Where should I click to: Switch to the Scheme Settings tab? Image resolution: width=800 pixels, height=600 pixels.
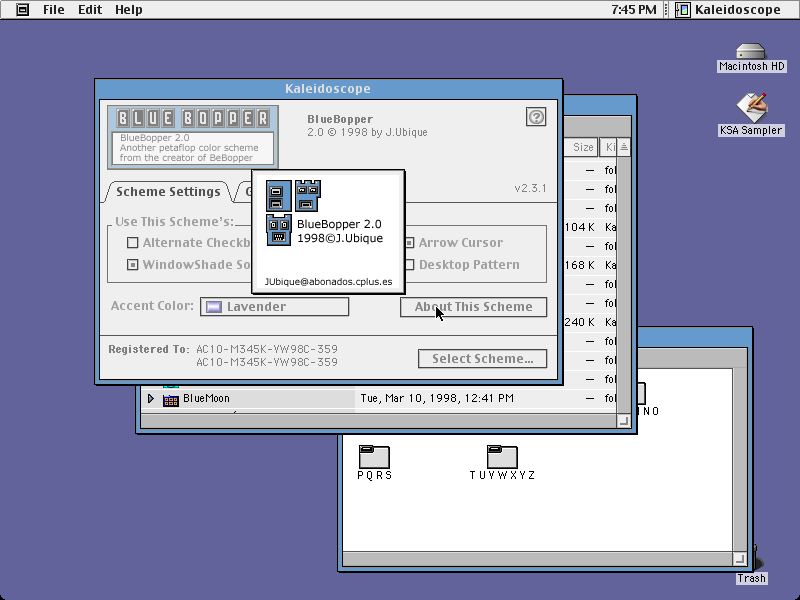pyautogui.click(x=168, y=191)
